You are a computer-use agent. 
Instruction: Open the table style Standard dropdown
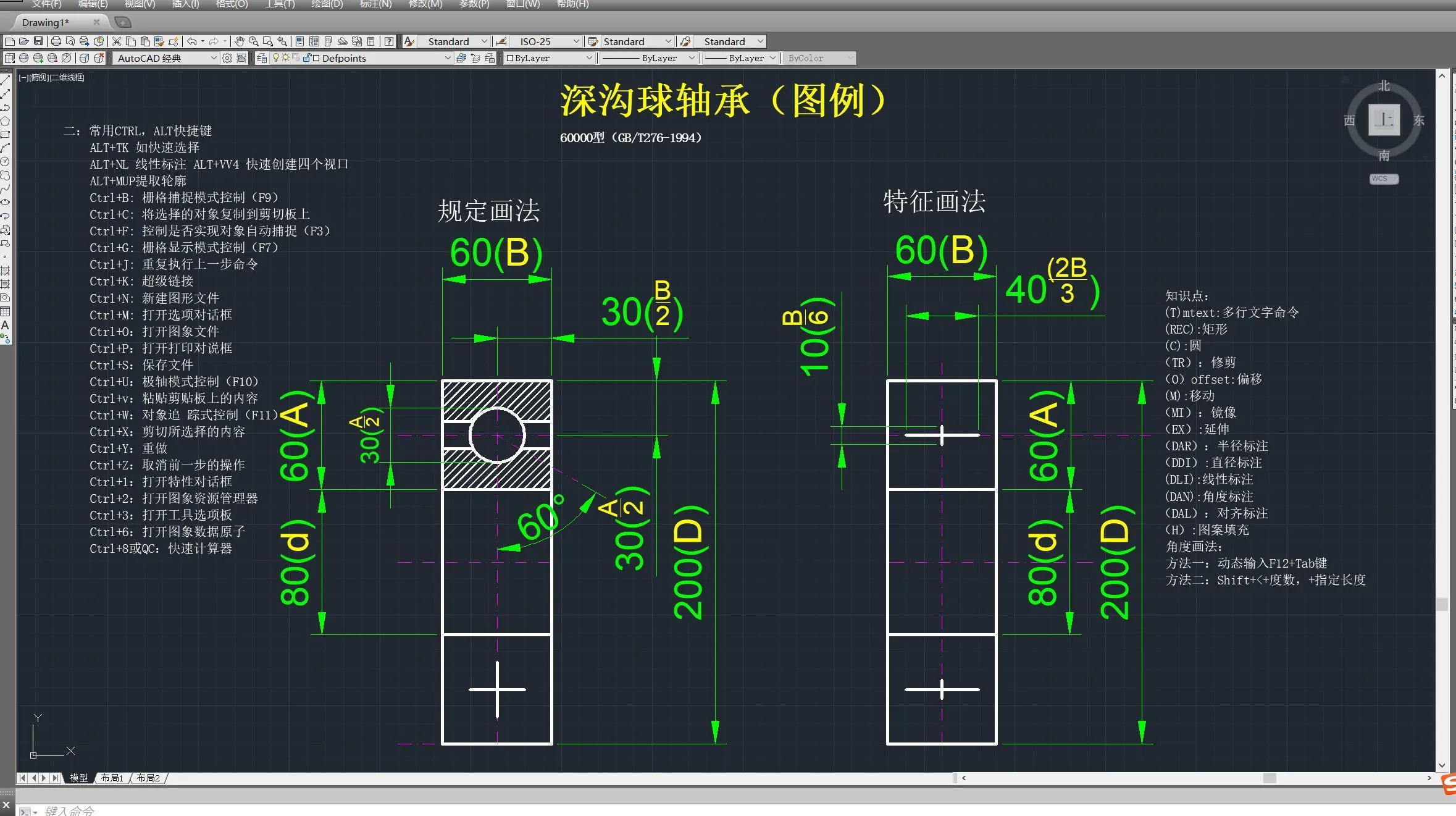[x=668, y=41]
